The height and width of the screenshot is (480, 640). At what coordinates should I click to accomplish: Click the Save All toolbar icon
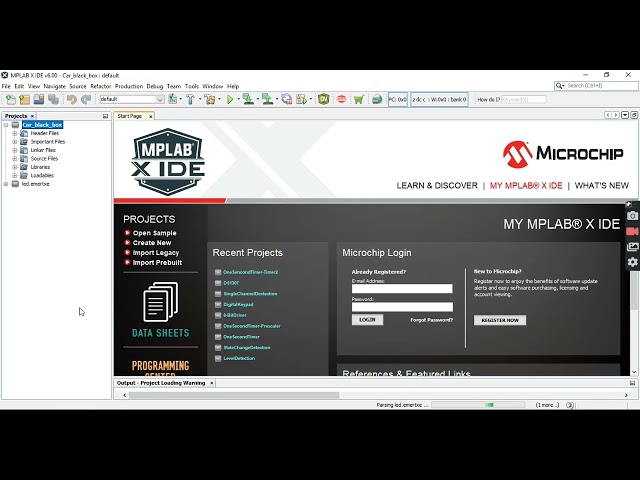[x=53, y=99]
